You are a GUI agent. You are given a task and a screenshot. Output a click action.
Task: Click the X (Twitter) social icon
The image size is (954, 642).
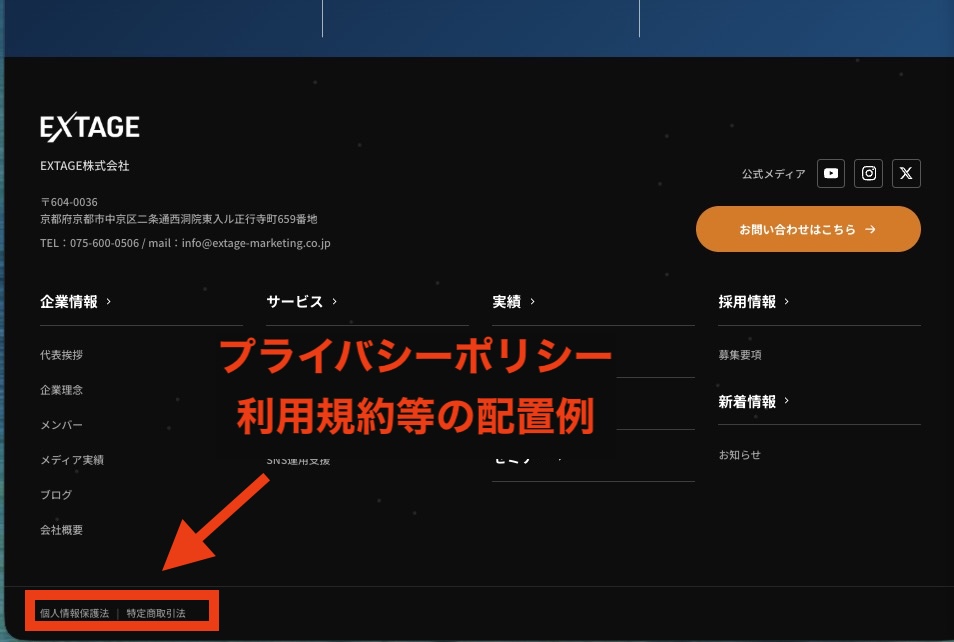(x=906, y=172)
